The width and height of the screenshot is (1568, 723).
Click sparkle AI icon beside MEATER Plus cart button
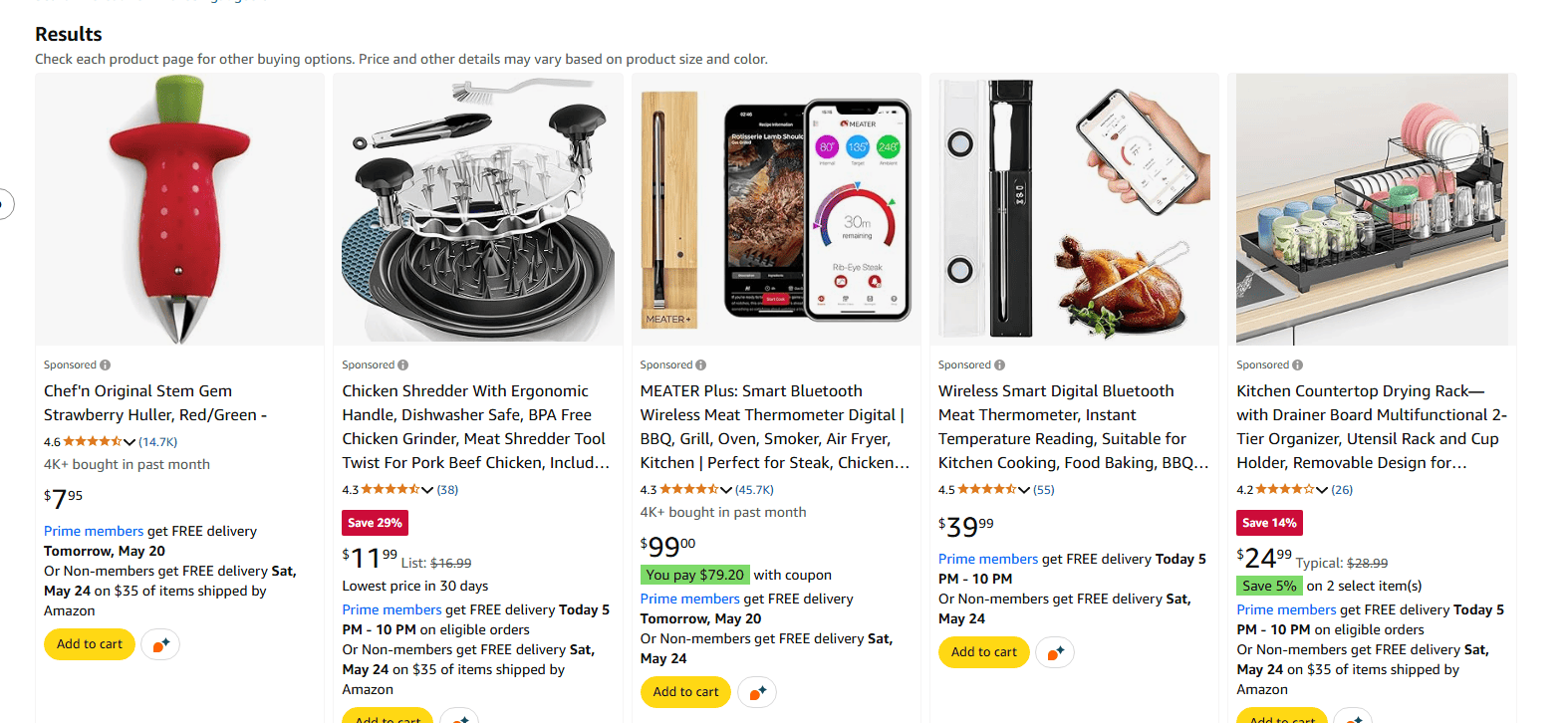click(x=757, y=692)
